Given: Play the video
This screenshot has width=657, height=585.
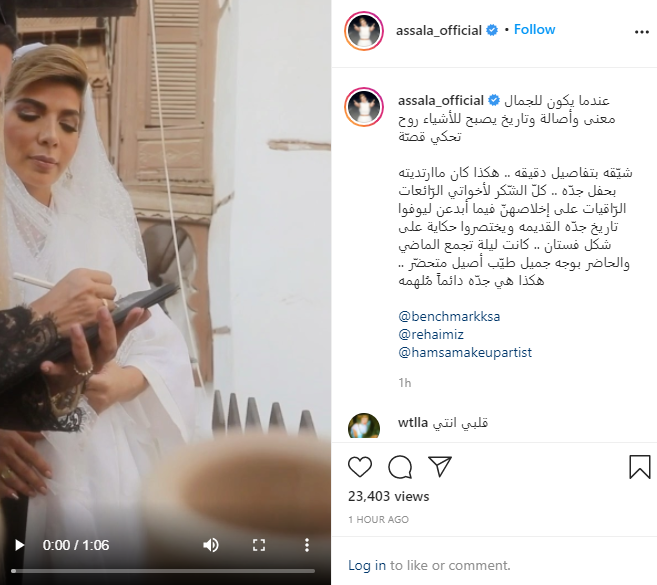Looking at the screenshot, I should click(19, 545).
